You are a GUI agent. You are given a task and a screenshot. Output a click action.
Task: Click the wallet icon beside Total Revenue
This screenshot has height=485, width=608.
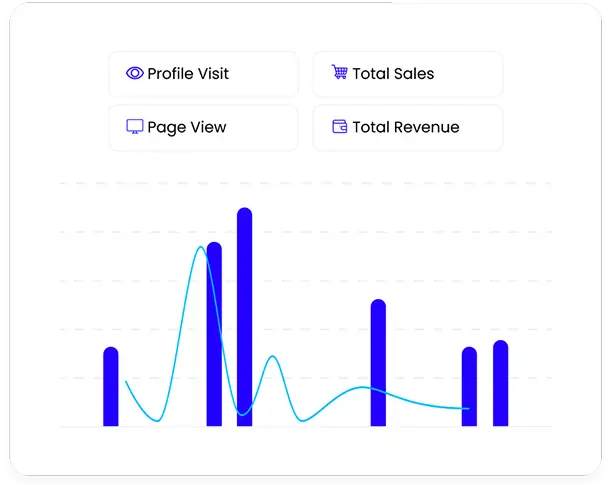[340, 126]
